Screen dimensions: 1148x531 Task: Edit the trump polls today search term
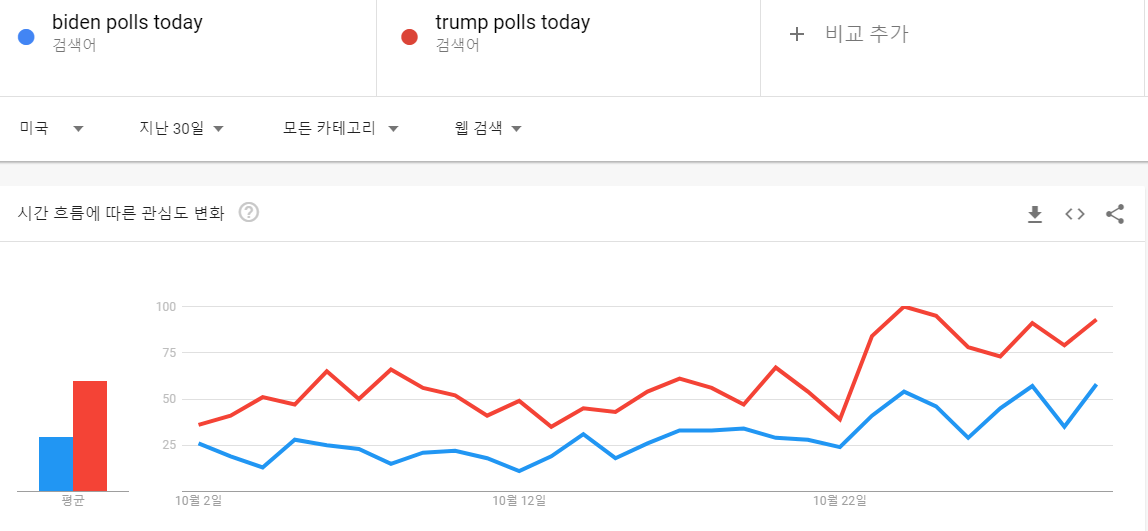(x=512, y=23)
